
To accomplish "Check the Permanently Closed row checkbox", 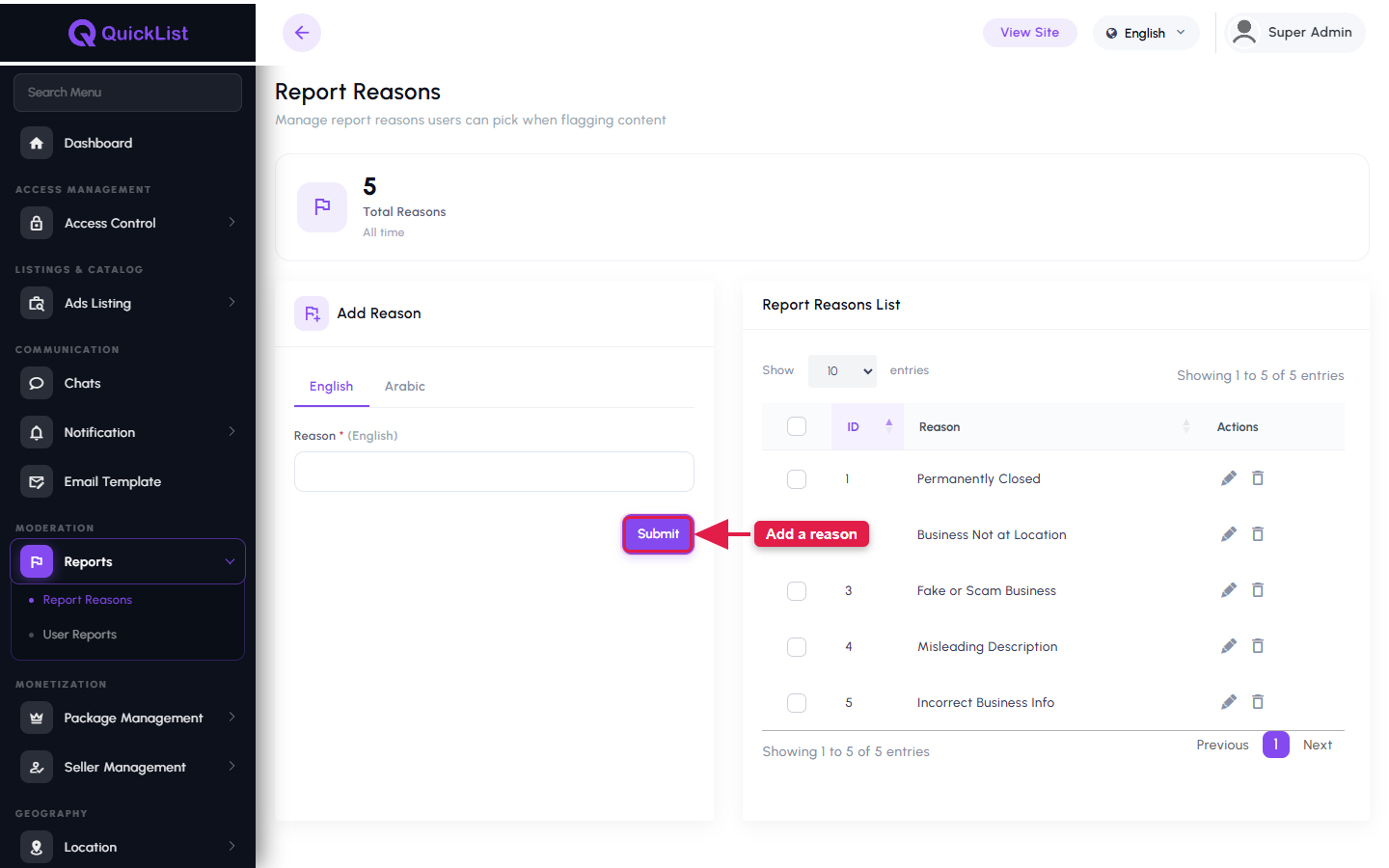I will coord(797,479).
